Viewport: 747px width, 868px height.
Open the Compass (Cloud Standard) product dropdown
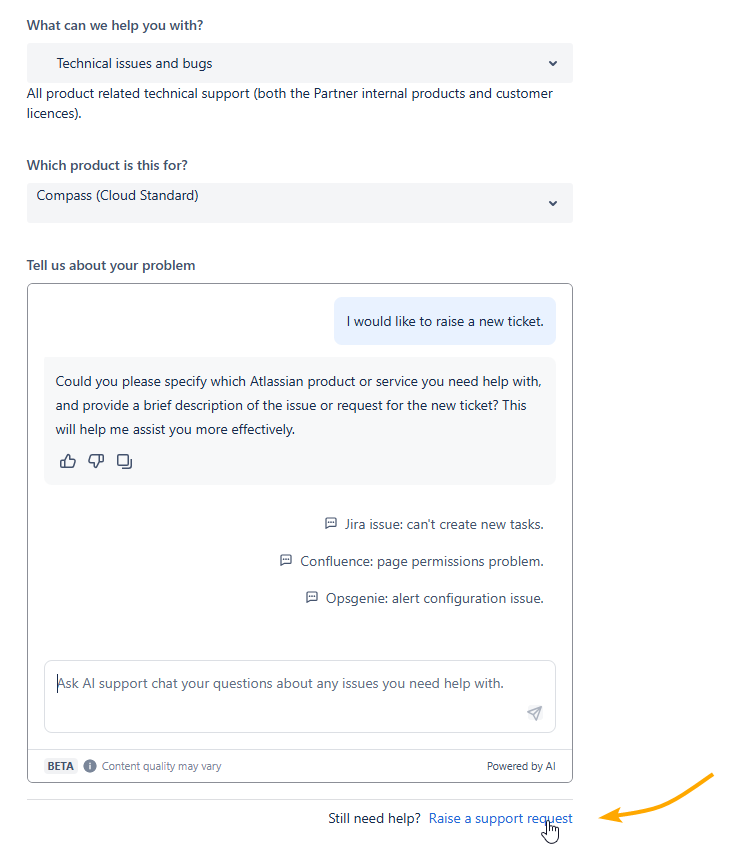(299, 202)
